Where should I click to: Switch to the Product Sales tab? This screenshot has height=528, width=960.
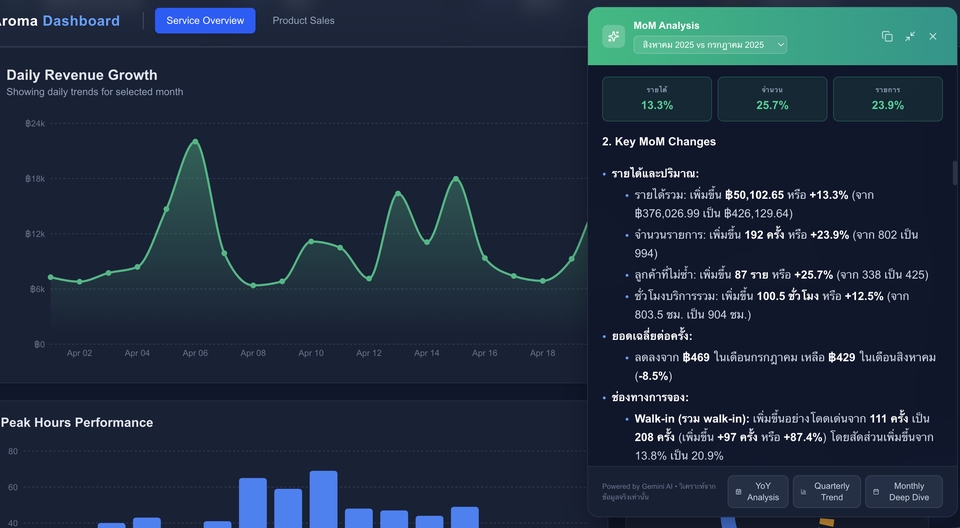(304, 21)
